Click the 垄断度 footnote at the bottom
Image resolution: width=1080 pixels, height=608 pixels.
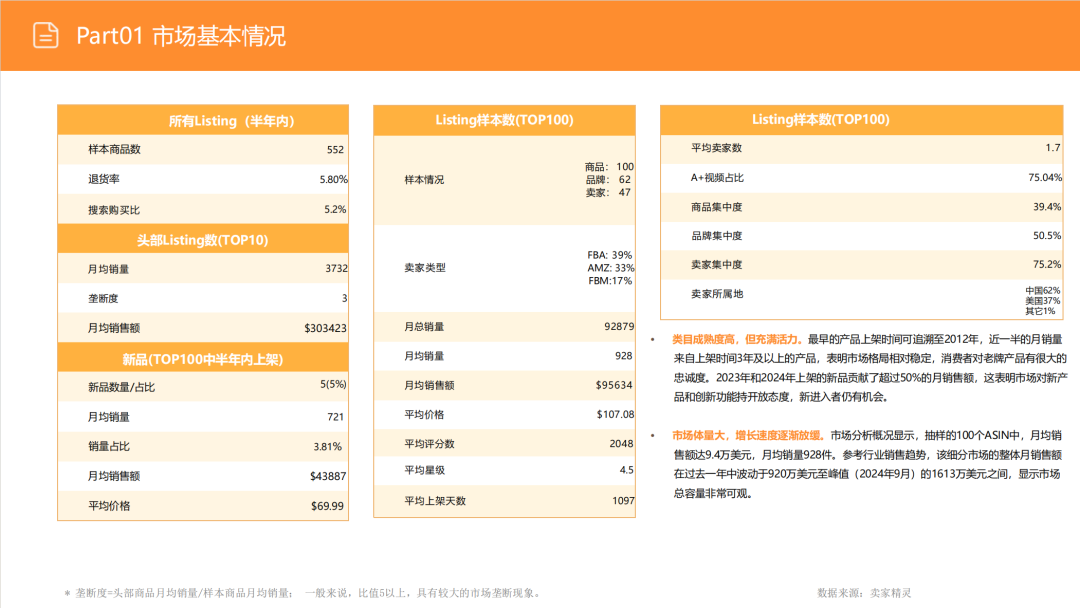tap(302, 593)
